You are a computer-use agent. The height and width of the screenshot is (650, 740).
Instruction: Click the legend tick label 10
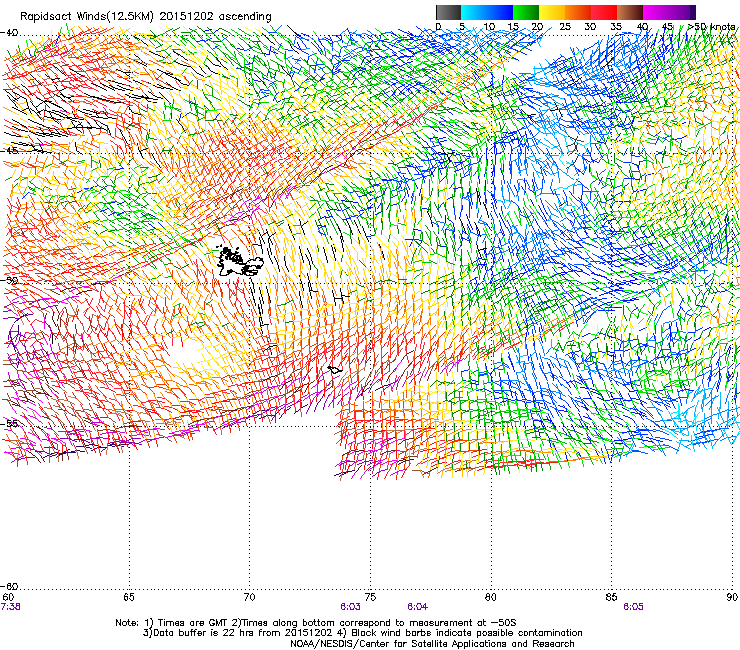[489, 27]
